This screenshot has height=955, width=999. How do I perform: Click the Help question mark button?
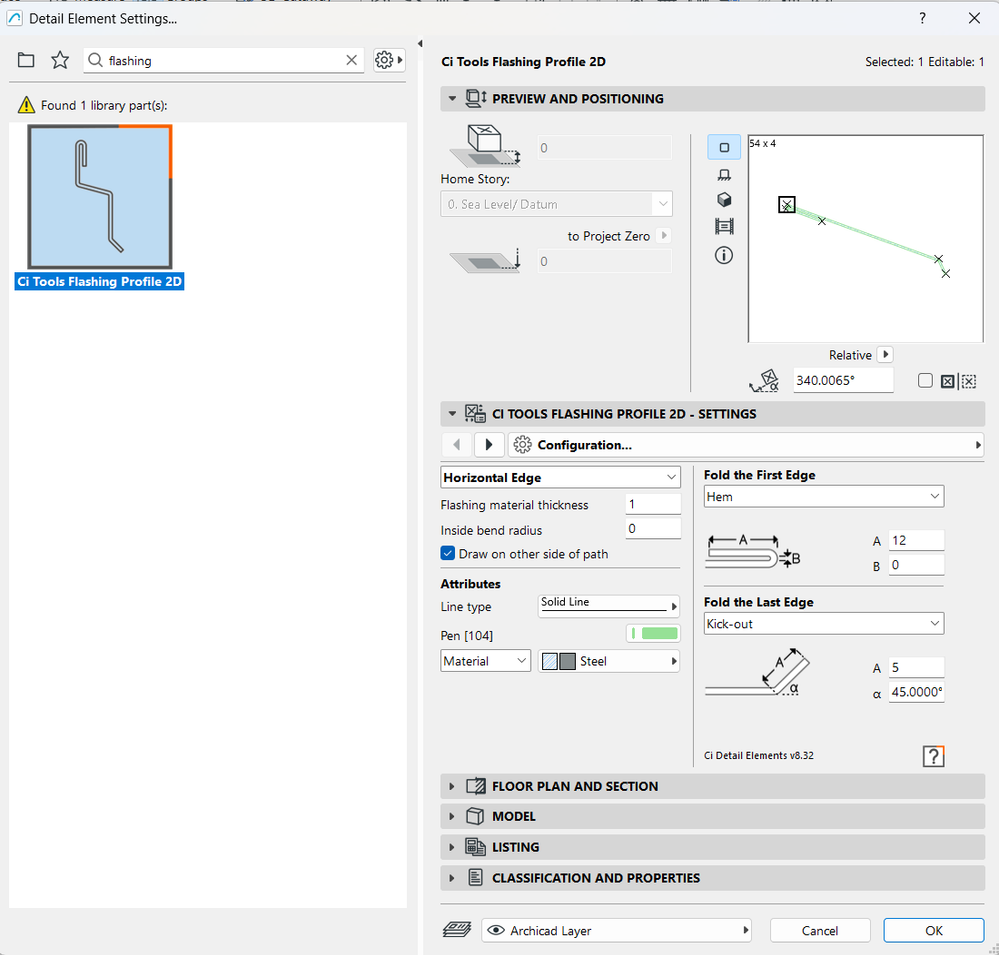click(922, 18)
